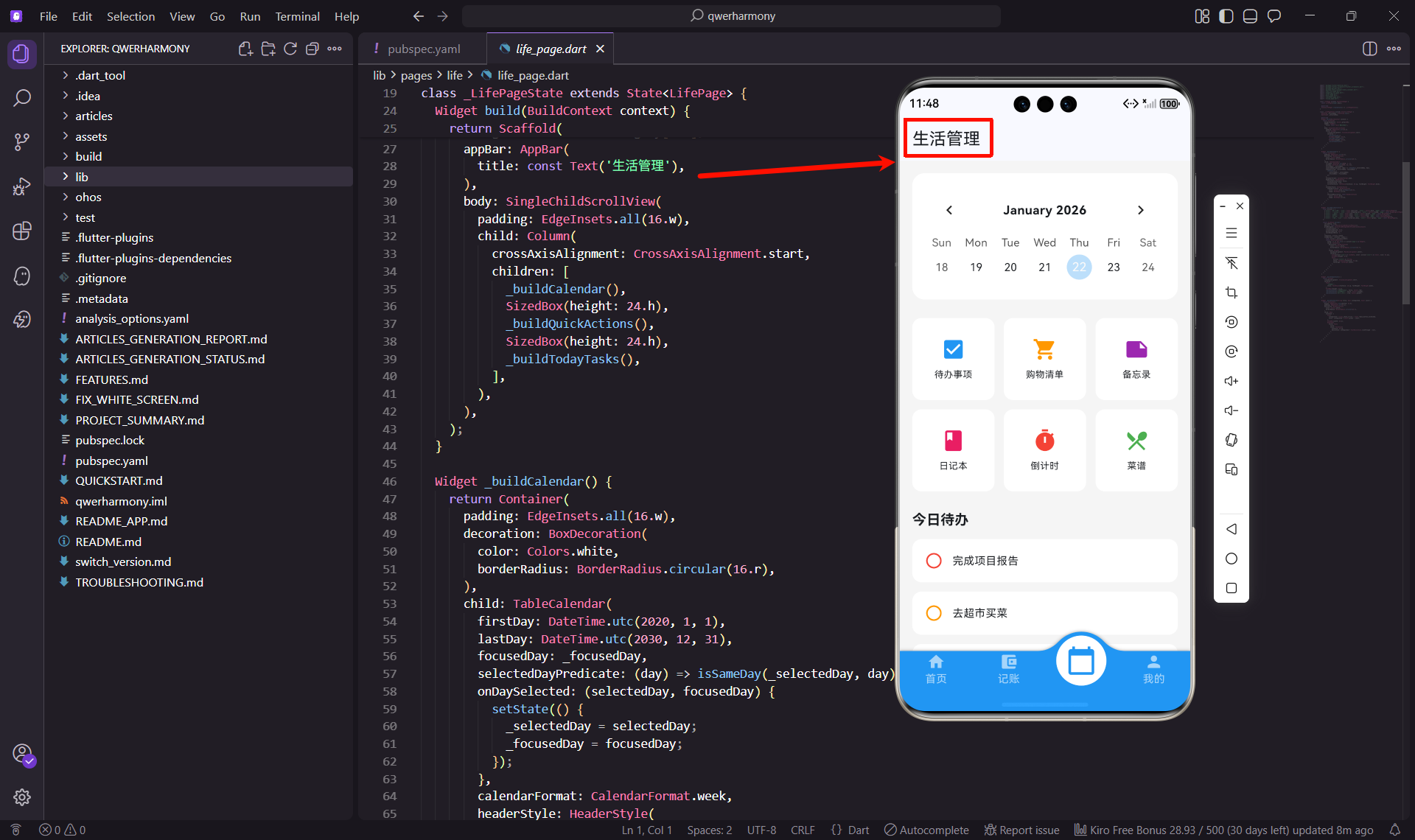This screenshot has height=840, width=1415.
Task: Open the Source Control view
Action: coord(22,141)
